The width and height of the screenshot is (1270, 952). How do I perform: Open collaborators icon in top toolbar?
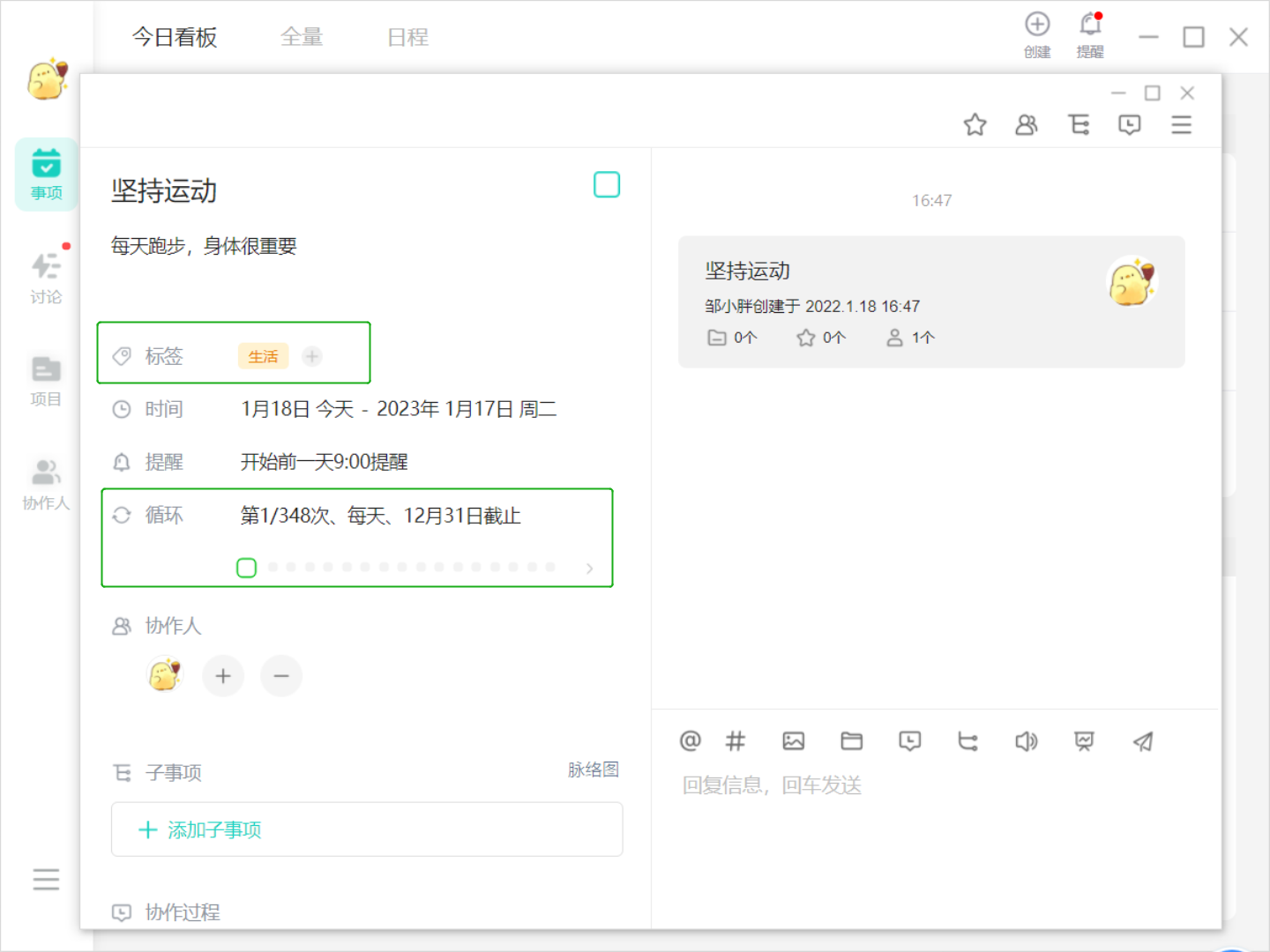coord(1026,124)
